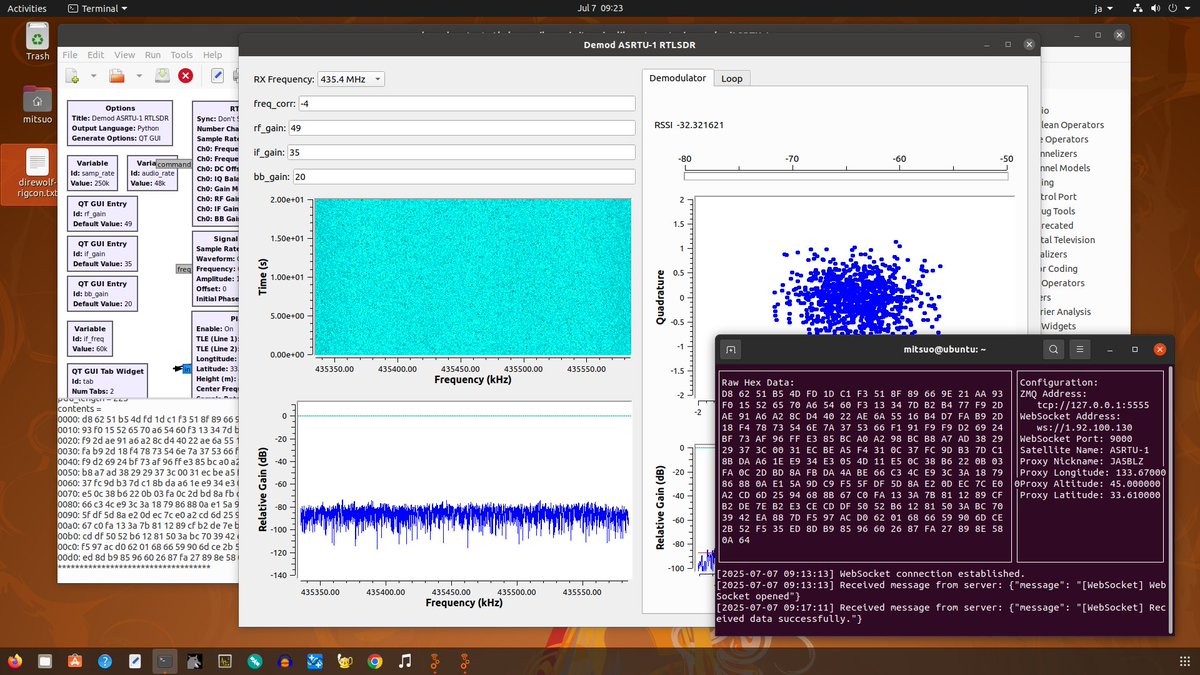This screenshot has height=675, width=1200.
Task: Switch to the Loop tab
Action: point(732,78)
